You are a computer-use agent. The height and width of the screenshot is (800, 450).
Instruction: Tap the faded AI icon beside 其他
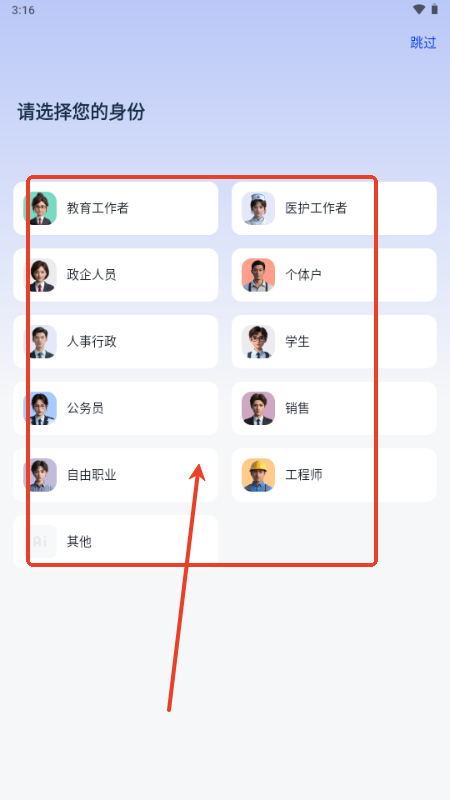[x=40, y=541]
